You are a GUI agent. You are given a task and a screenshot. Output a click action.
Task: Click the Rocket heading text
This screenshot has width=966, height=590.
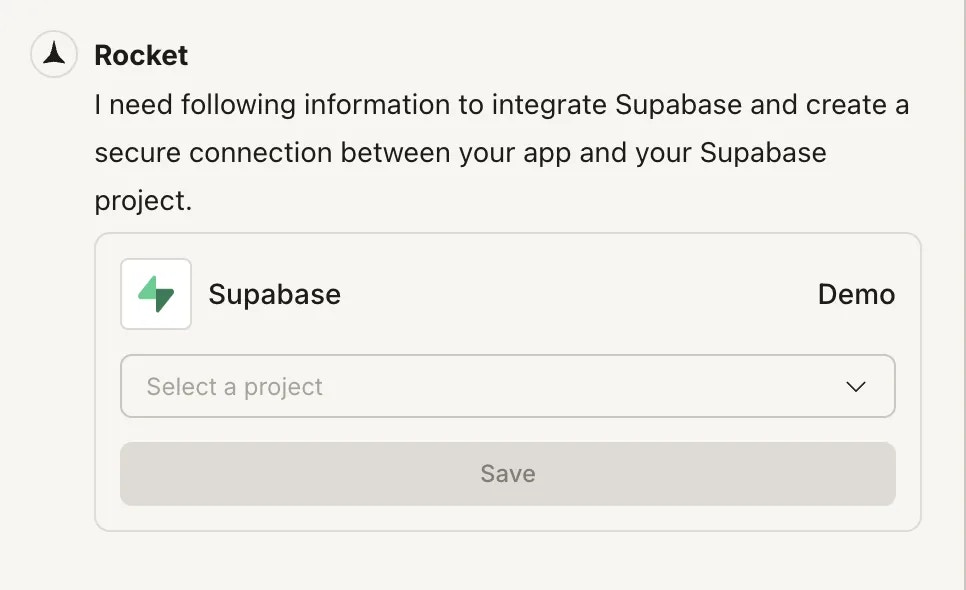pyautogui.click(x=140, y=56)
